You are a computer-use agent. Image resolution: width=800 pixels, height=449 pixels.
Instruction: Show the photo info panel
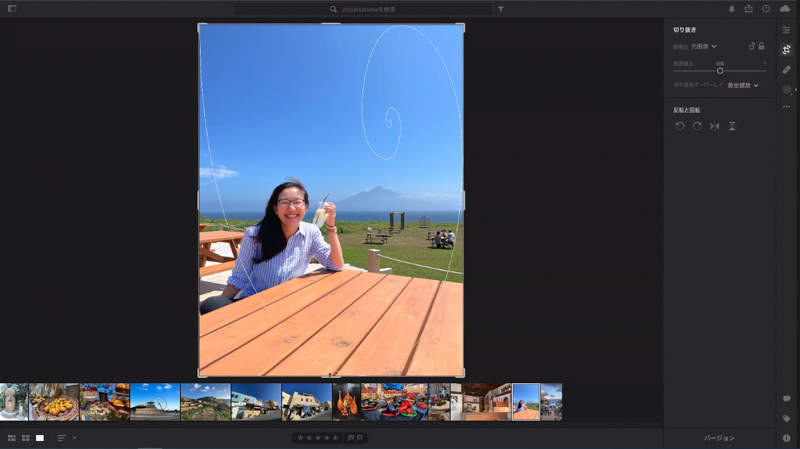coord(786,438)
